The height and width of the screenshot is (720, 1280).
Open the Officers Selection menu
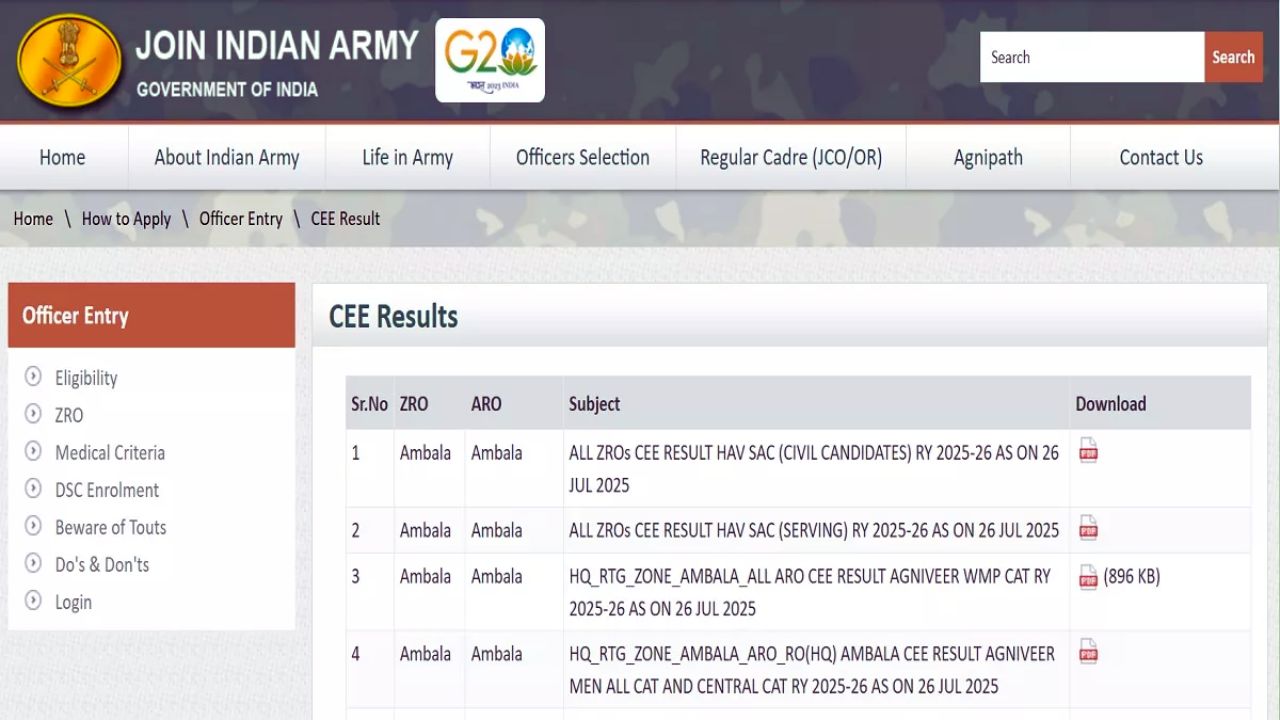(582, 157)
